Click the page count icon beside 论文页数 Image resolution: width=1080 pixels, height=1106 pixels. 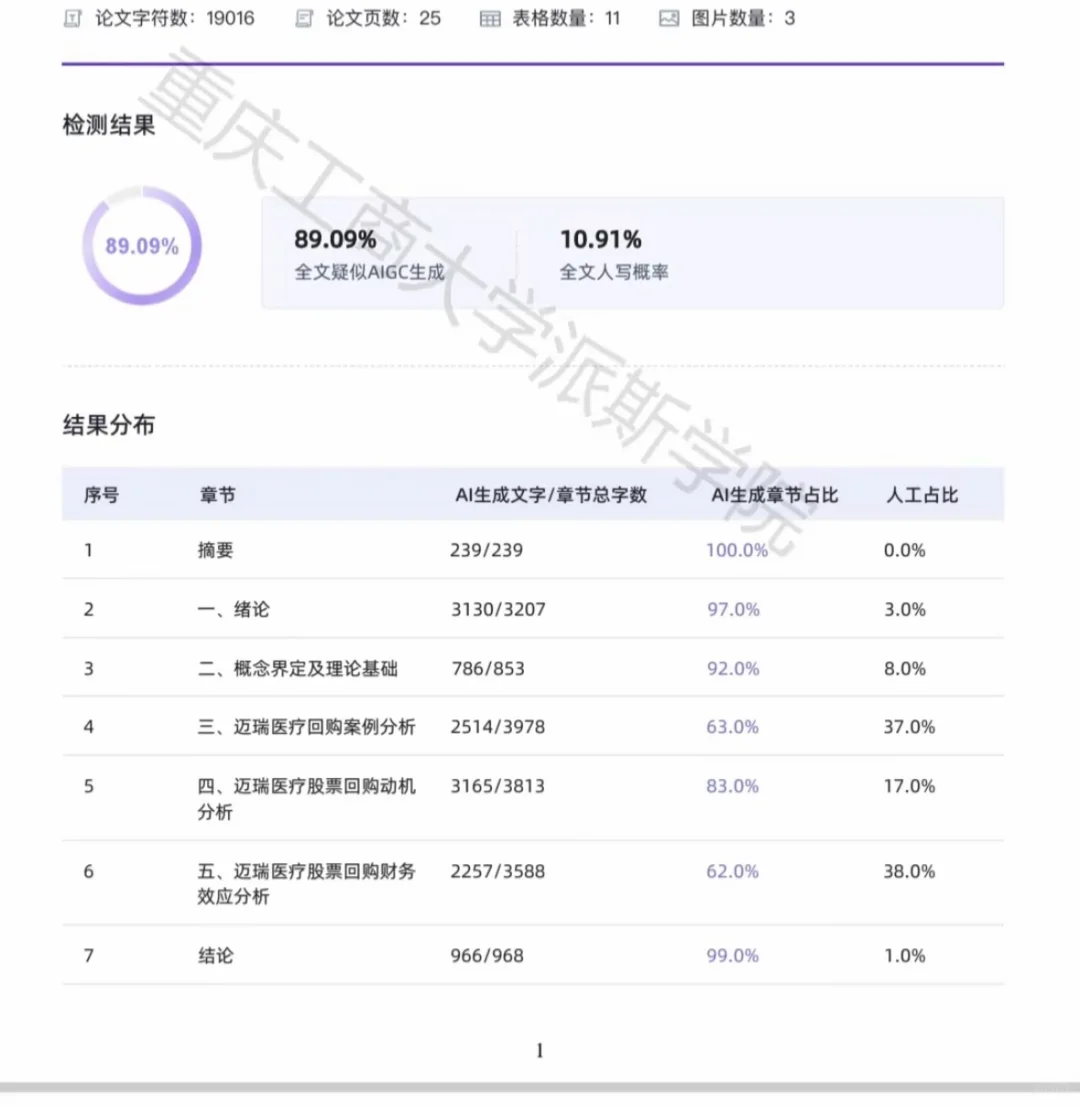coord(304,18)
